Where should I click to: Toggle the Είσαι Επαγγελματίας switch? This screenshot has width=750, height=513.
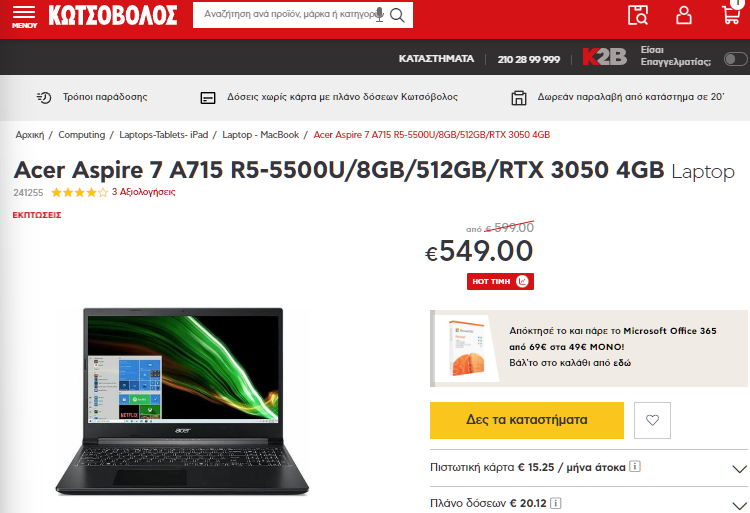(735, 59)
